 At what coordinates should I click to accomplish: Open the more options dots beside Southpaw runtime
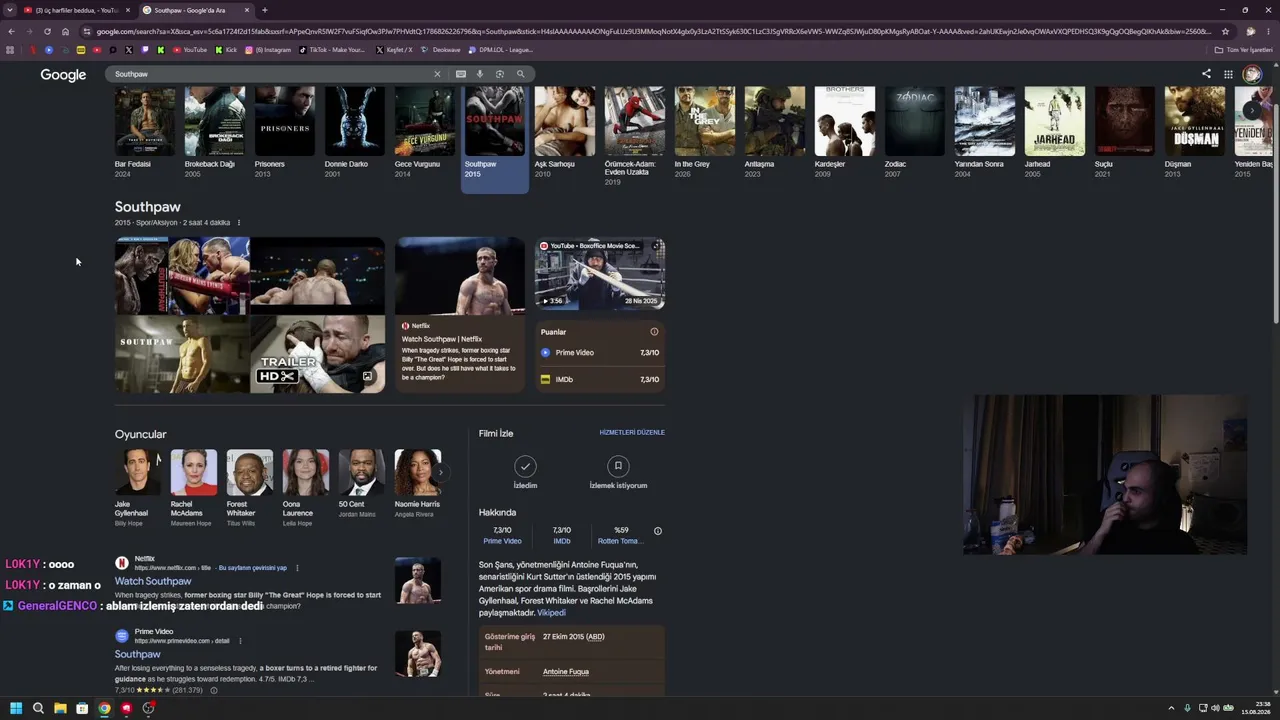[x=238, y=223]
